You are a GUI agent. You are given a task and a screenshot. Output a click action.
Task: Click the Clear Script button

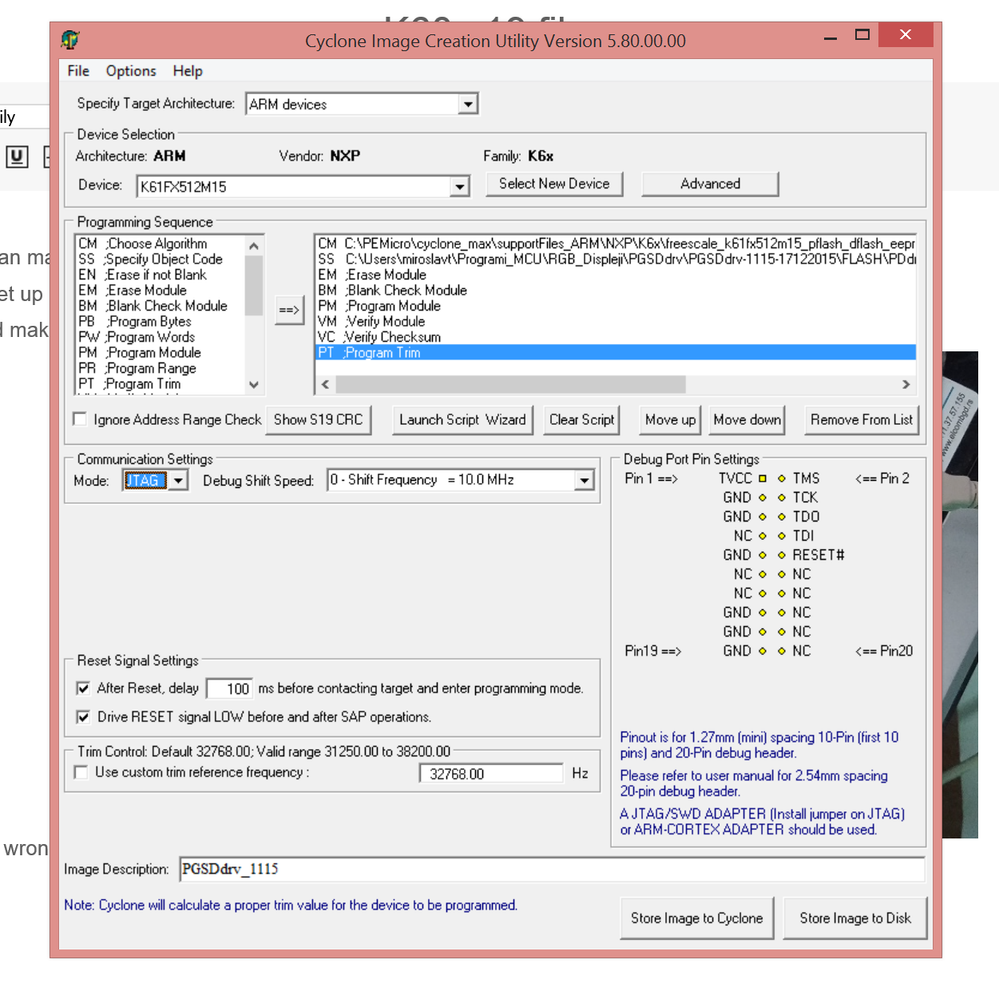581,420
